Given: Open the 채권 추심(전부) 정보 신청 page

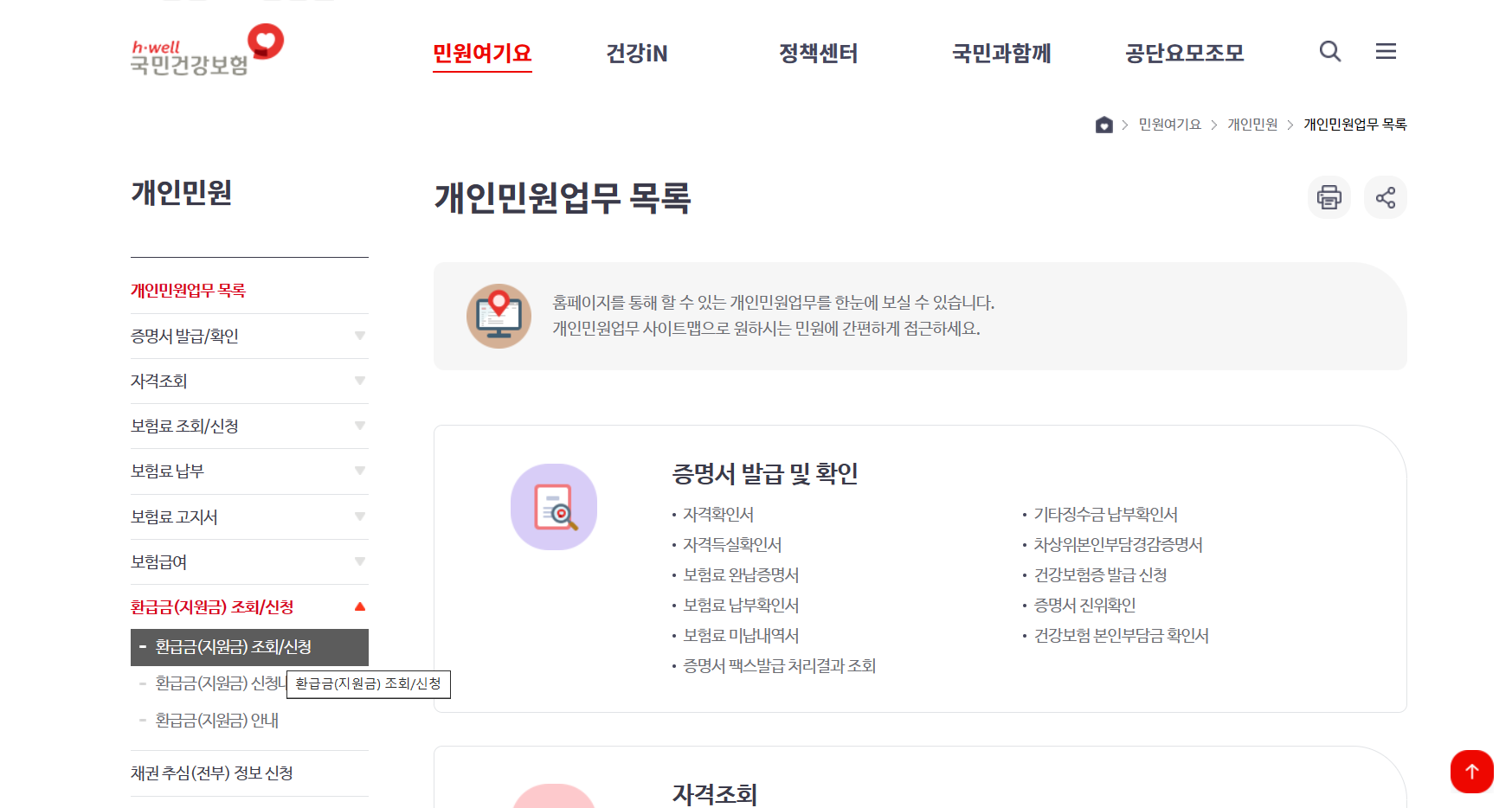Looking at the screenshot, I should (x=214, y=773).
